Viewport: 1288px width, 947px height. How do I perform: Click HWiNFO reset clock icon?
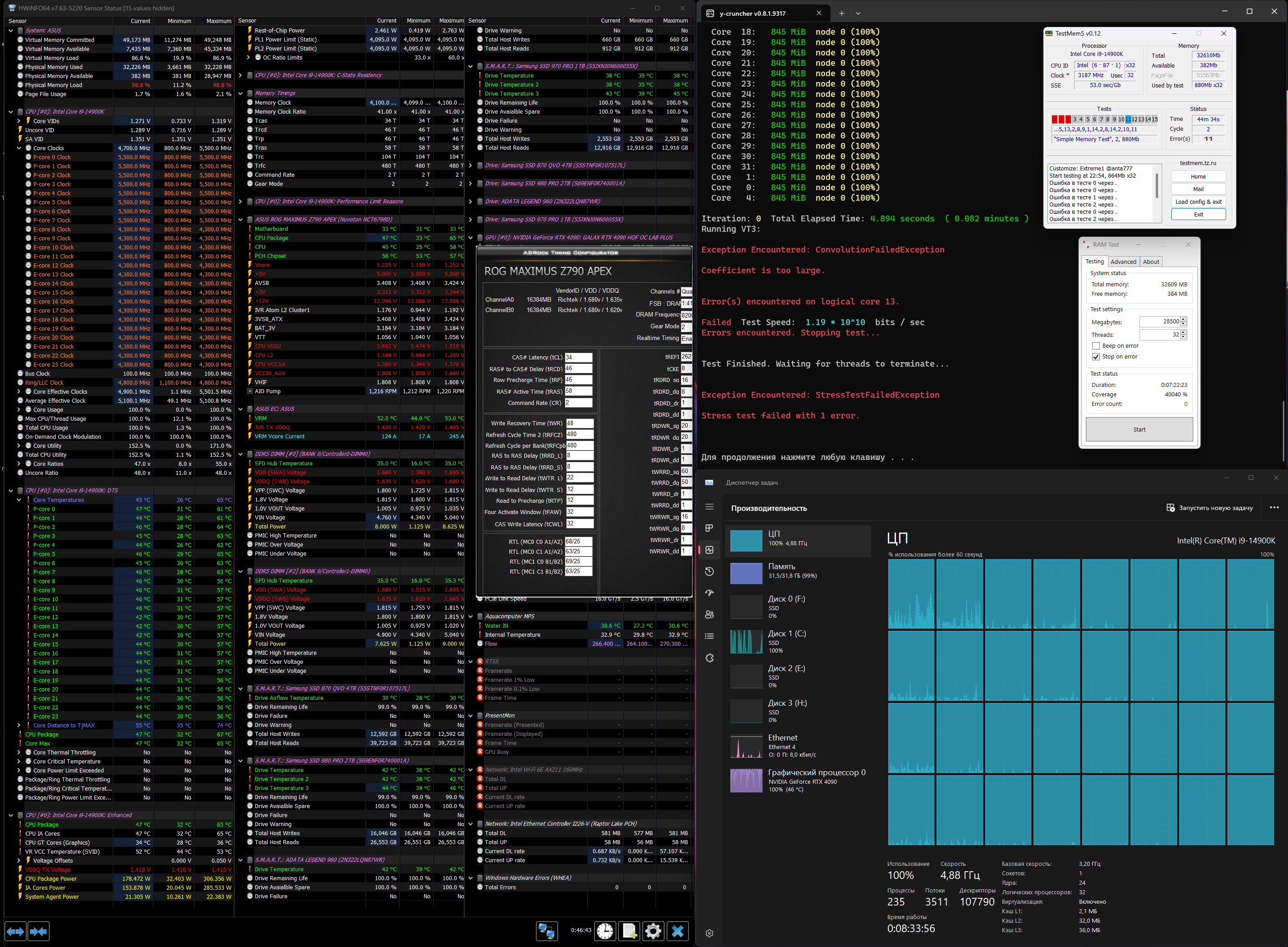pyautogui.click(x=605, y=931)
